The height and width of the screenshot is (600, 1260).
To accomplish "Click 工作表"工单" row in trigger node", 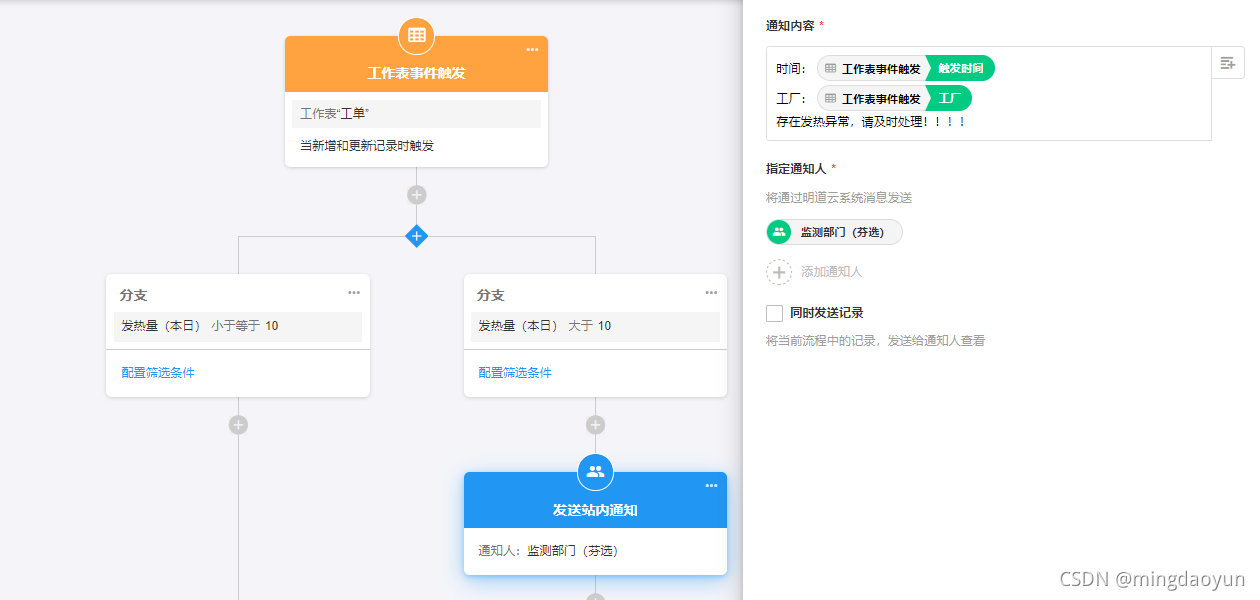I will point(416,114).
